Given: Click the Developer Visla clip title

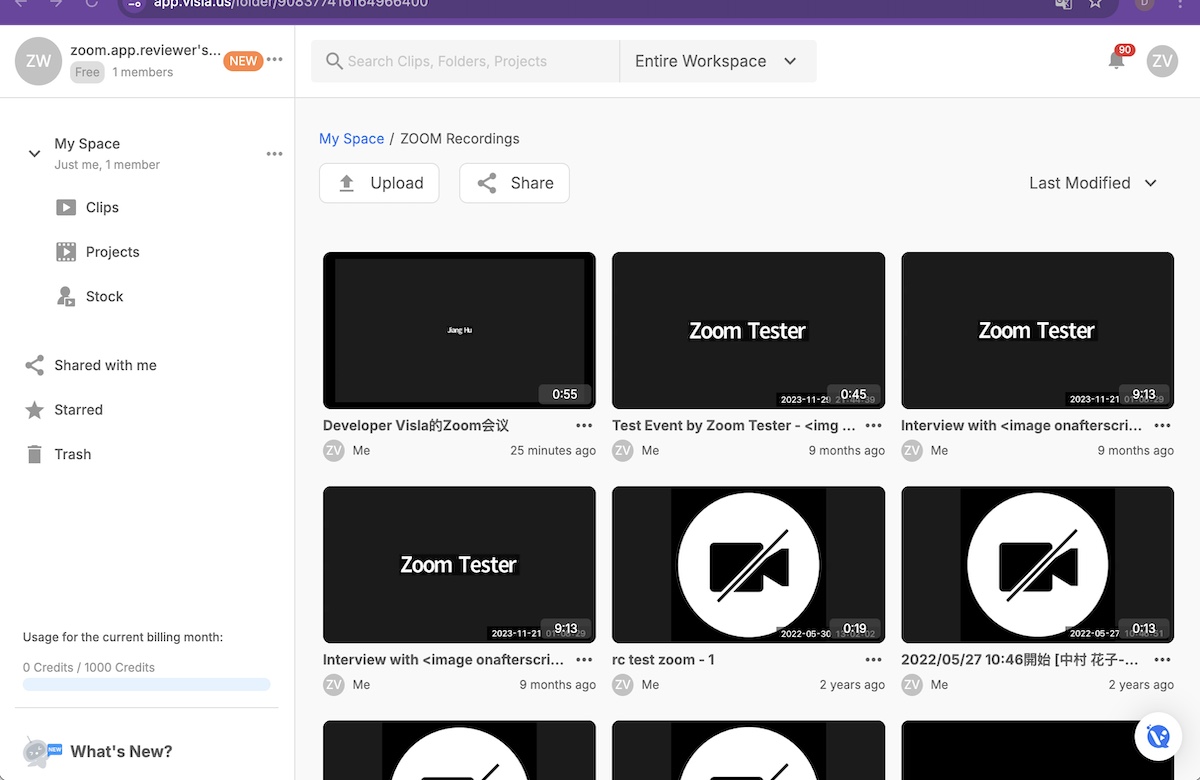Looking at the screenshot, I should click(x=416, y=425).
